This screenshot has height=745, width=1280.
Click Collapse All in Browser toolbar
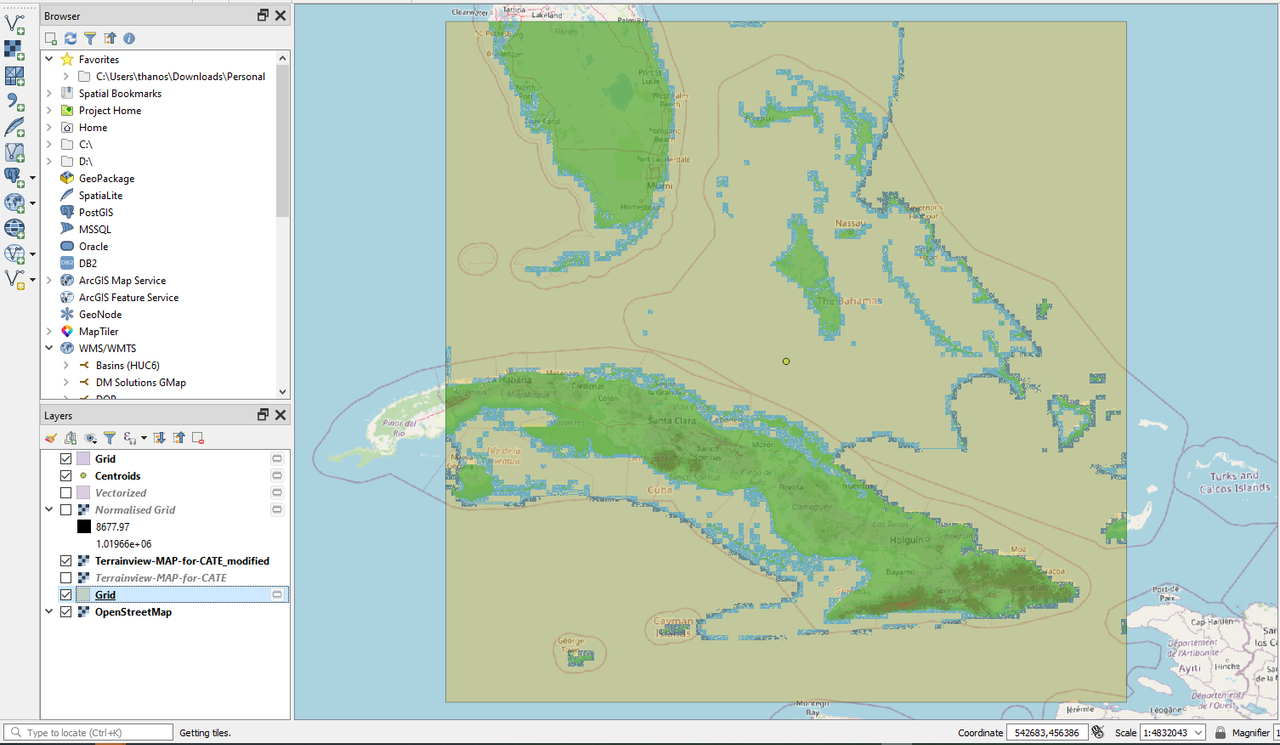click(x=110, y=38)
